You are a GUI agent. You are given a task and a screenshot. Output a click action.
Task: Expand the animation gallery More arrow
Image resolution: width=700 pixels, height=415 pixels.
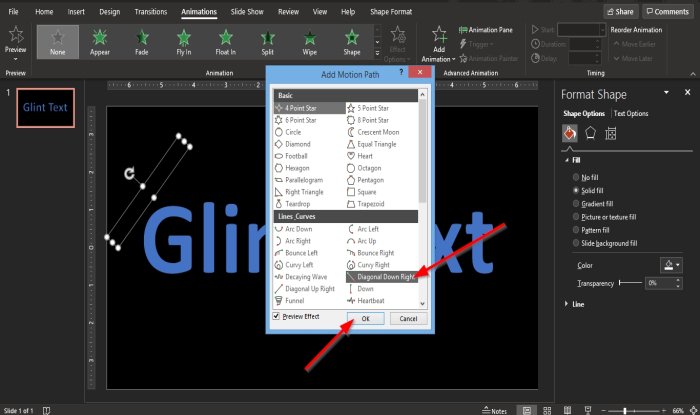[377, 53]
